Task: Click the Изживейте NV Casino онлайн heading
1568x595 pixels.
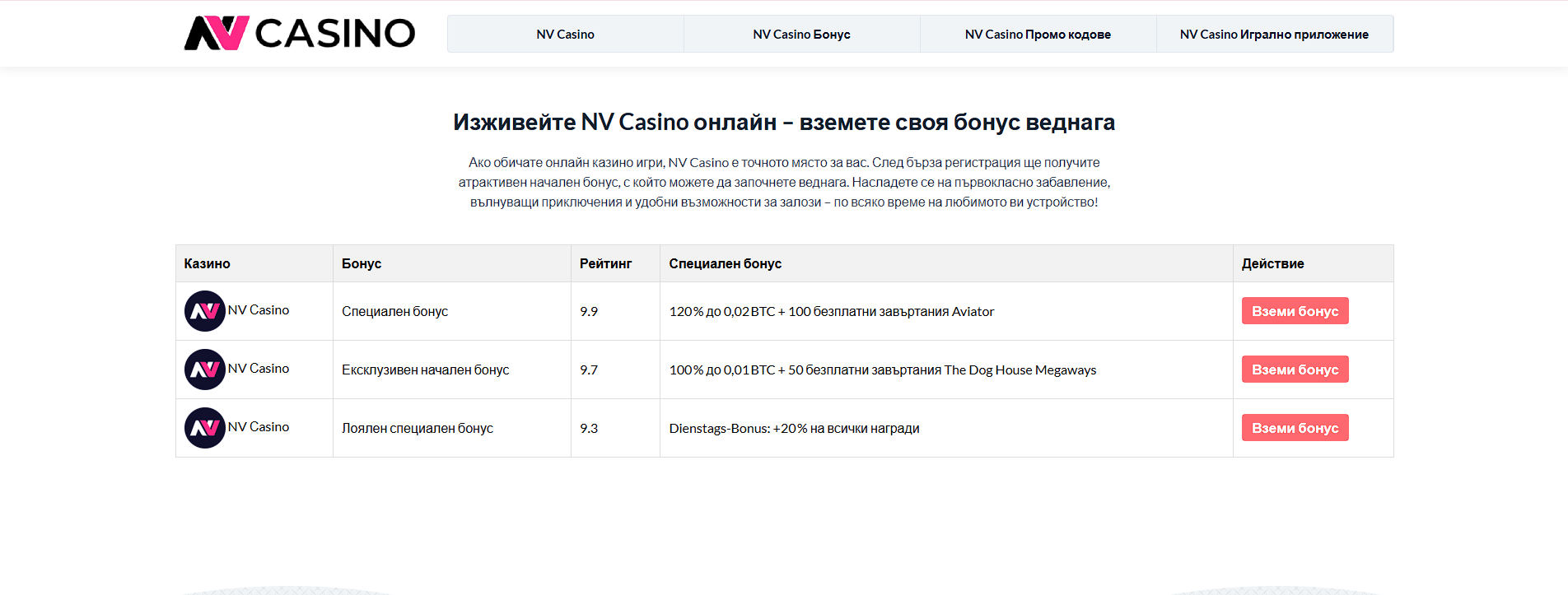Action: 784,122
